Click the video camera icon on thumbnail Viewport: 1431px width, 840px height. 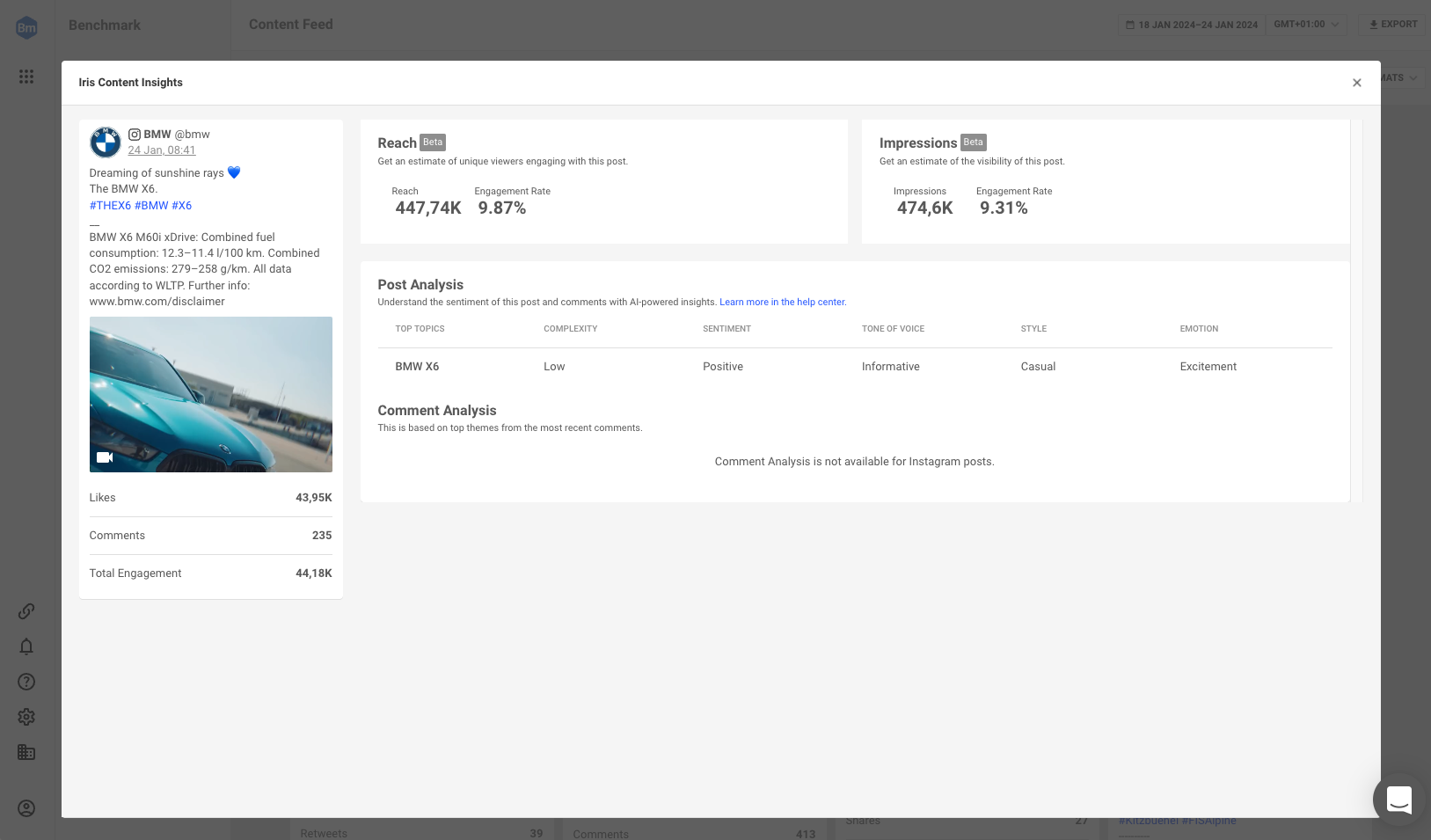105,457
